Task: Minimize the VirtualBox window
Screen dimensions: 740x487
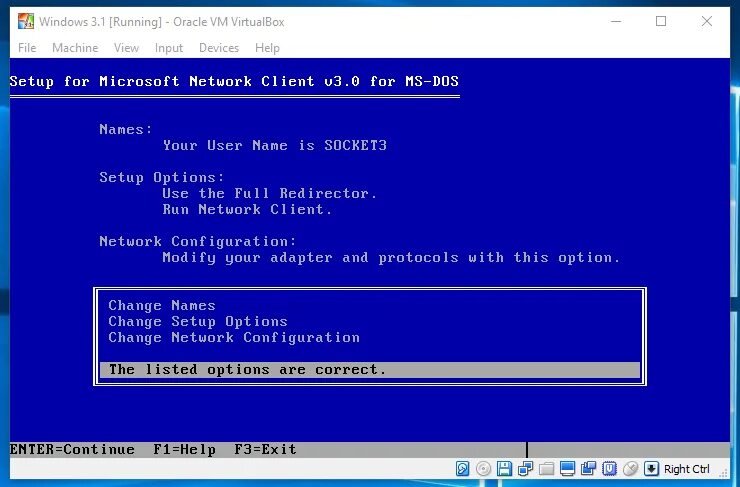Action: [616, 21]
